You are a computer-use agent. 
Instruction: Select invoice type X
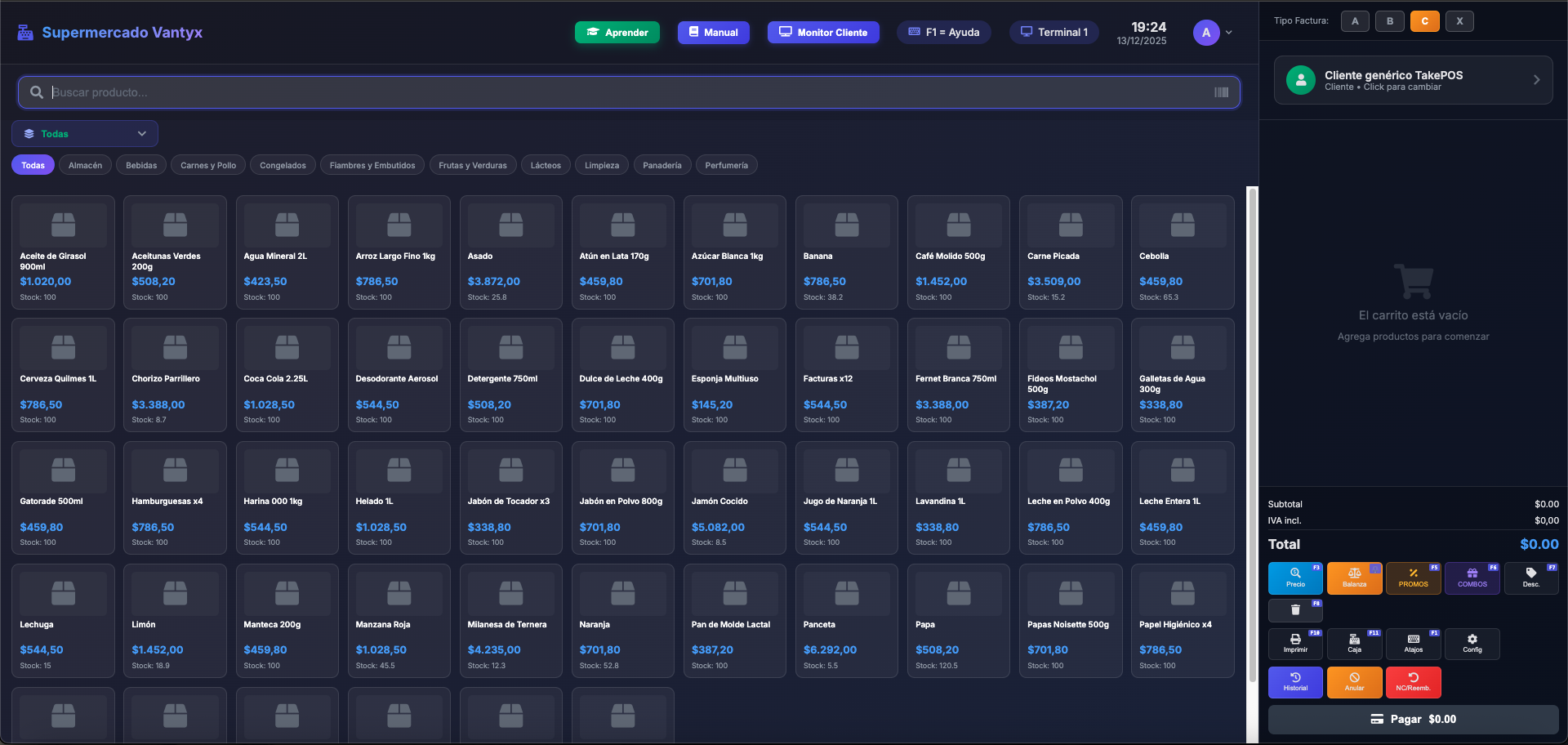1459,21
